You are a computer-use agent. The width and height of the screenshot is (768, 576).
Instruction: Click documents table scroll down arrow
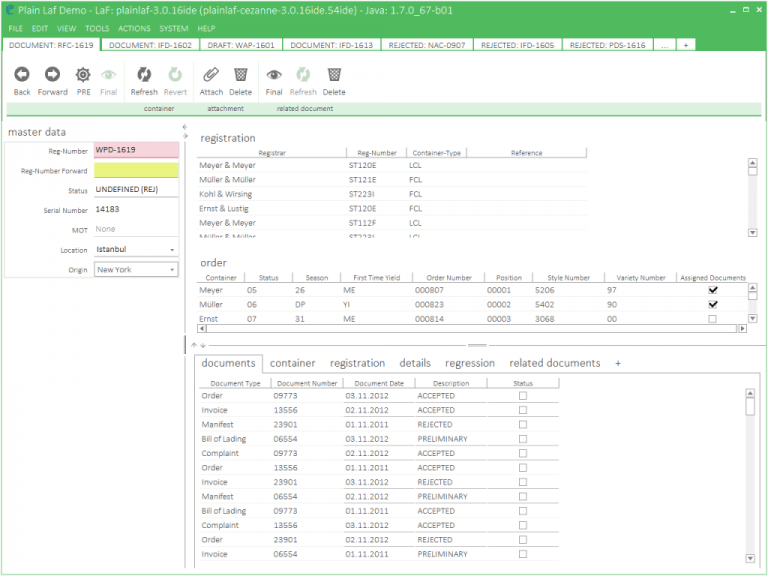pyautogui.click(x=750, y=558)
